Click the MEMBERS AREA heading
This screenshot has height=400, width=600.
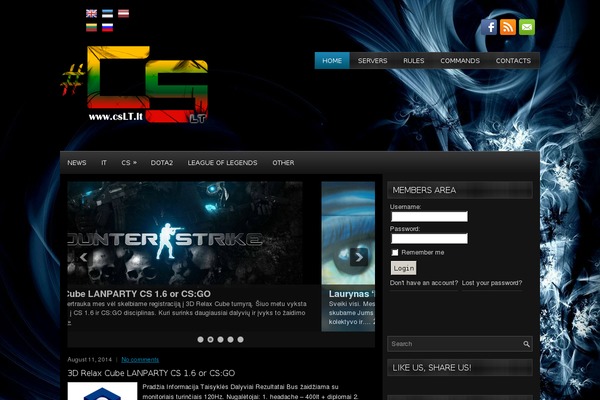424,190
